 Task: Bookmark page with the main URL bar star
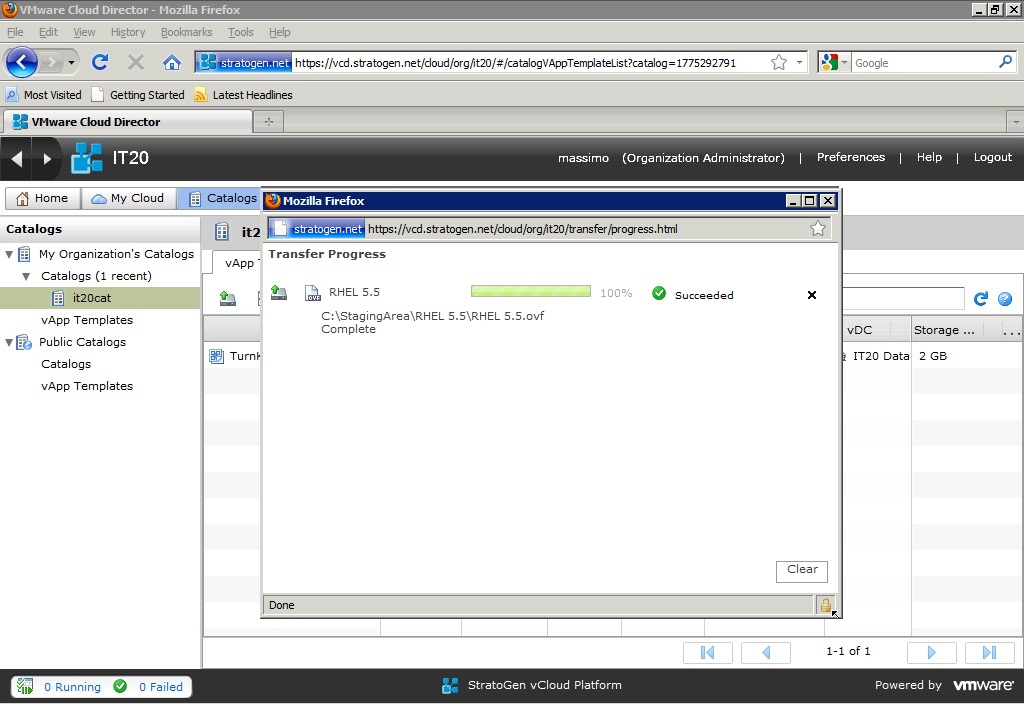(778, 63)
